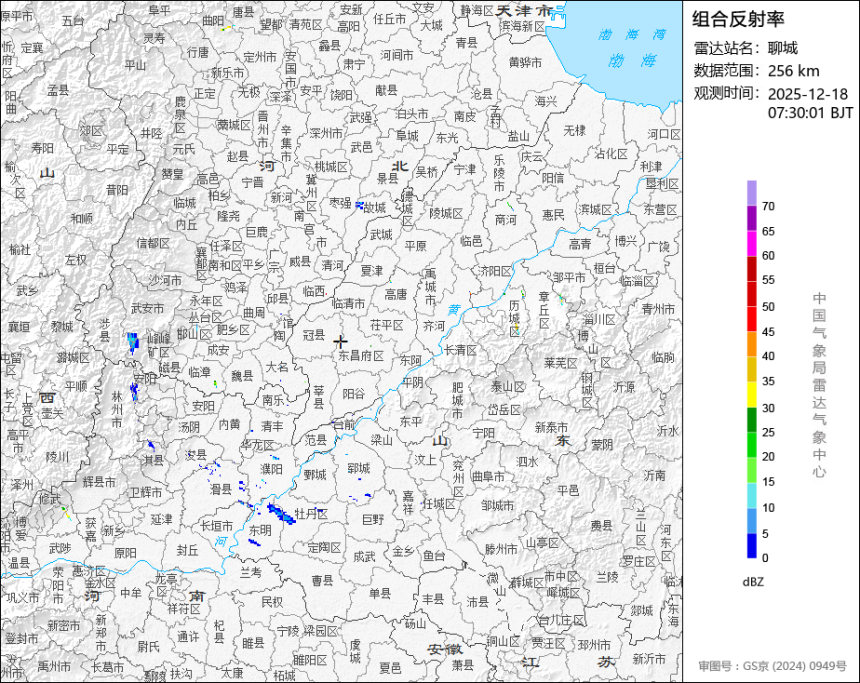Screen dimensions: 860x683
Task: Click the 滕州市 map label
Action: 501,548
